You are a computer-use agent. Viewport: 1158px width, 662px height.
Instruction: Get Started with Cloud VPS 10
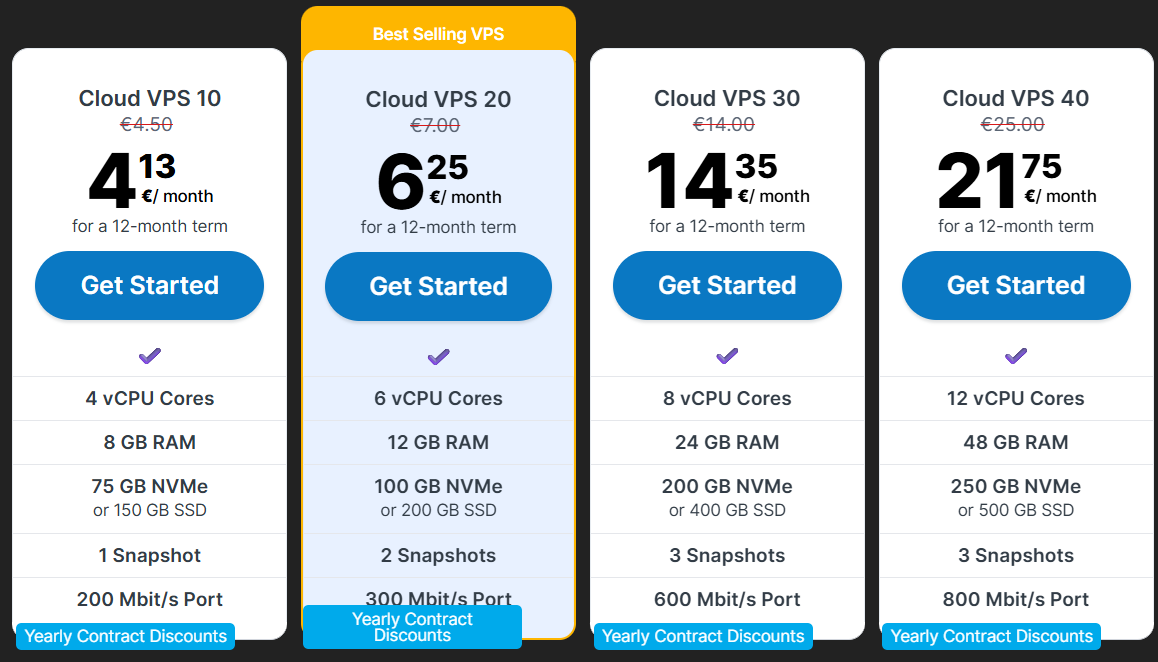pyautogui.click(x=150, y=285)
